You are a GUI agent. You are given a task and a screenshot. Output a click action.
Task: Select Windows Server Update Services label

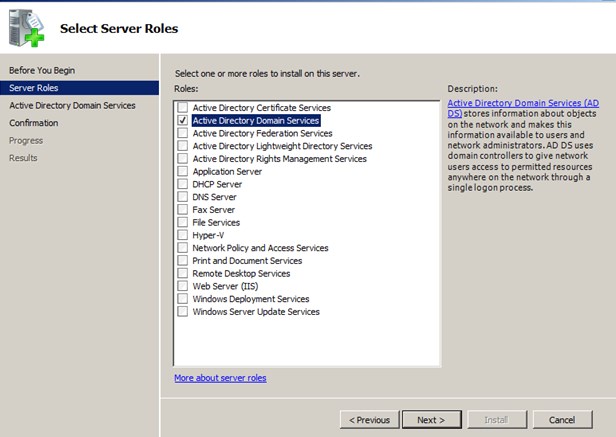click(x=256, y=312)
